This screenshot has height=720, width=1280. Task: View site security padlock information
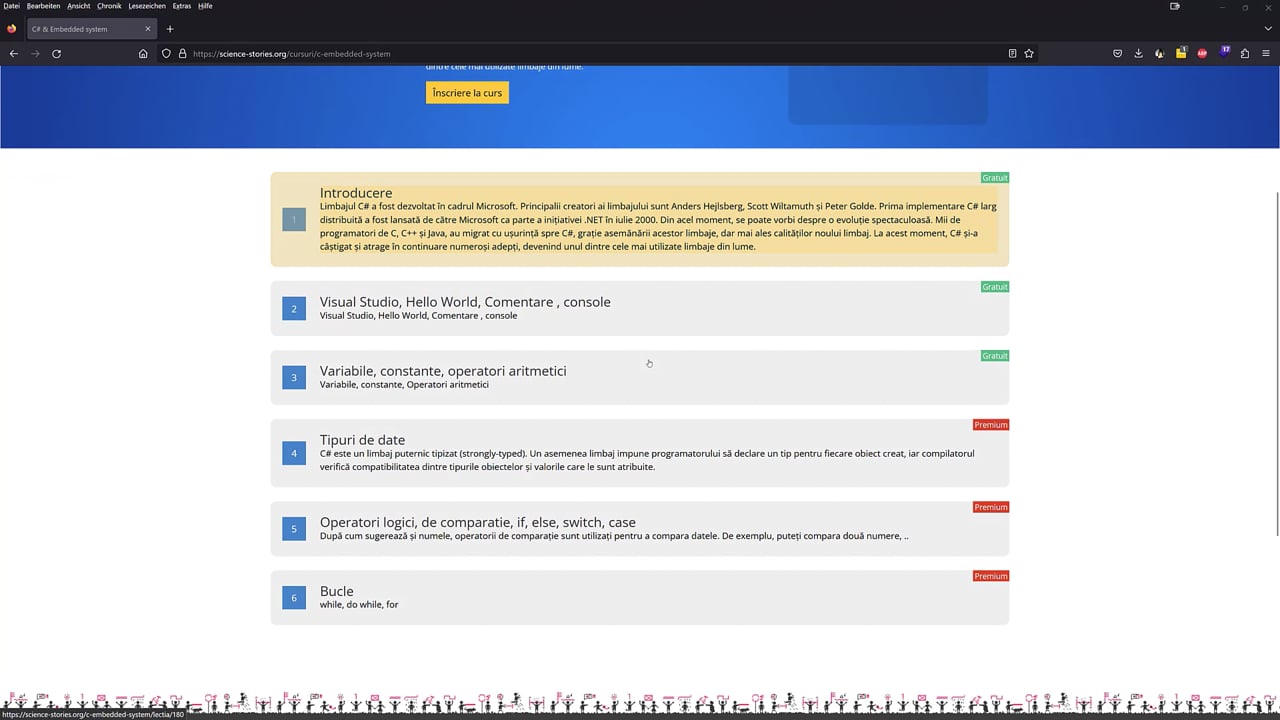point(182,53)
